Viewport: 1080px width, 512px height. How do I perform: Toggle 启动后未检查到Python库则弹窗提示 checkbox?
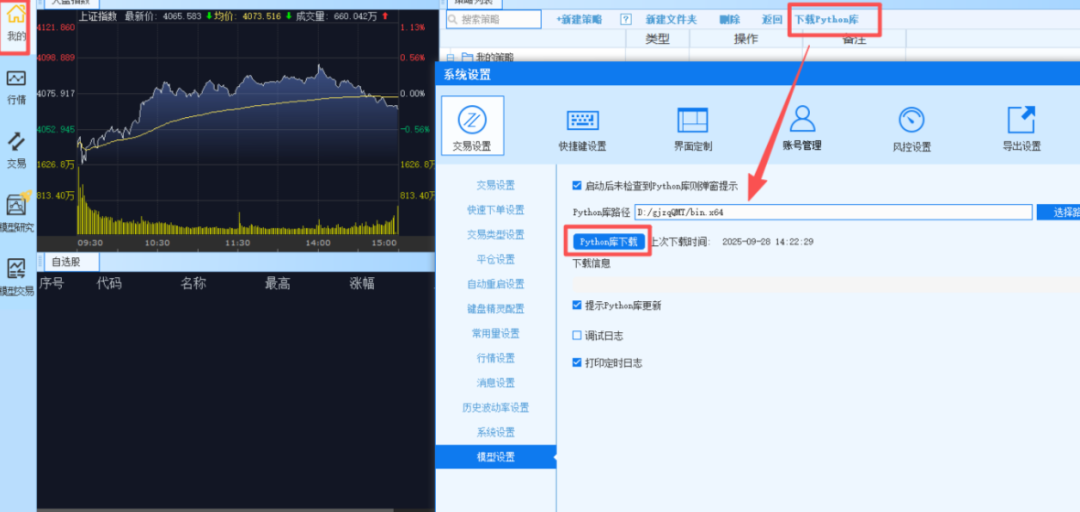[x=577, y=185]
